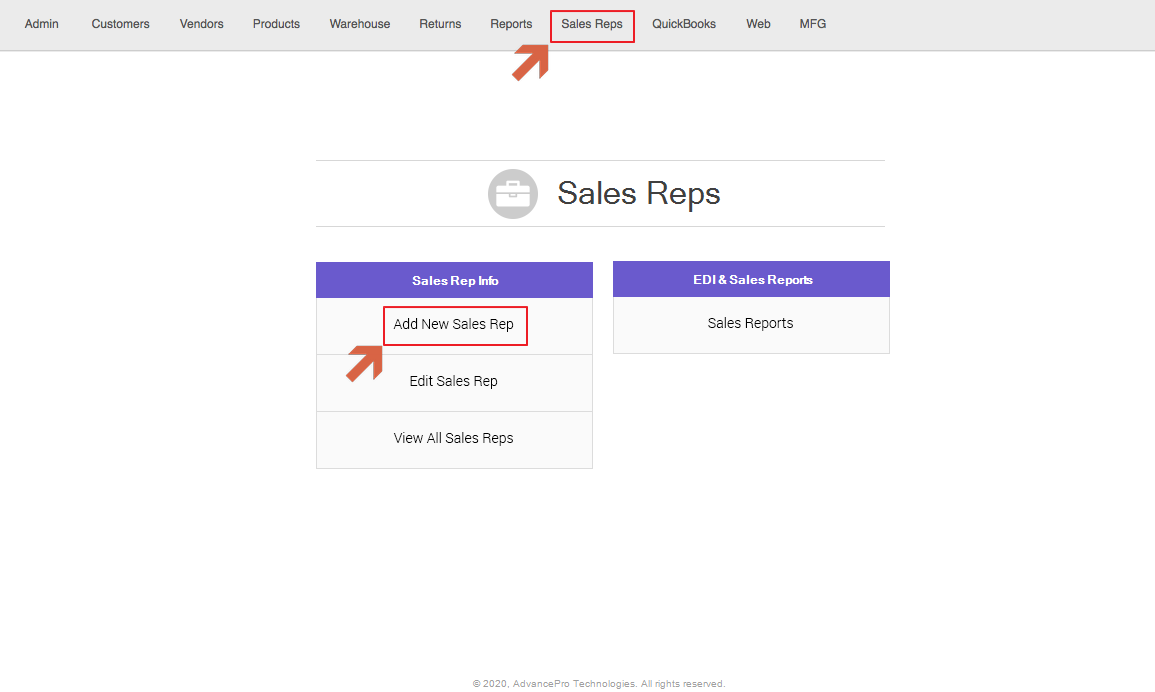Open the Reports menu
Image resolution: width=1155 pixels, height=692 pixels.
tap(511, 24)
